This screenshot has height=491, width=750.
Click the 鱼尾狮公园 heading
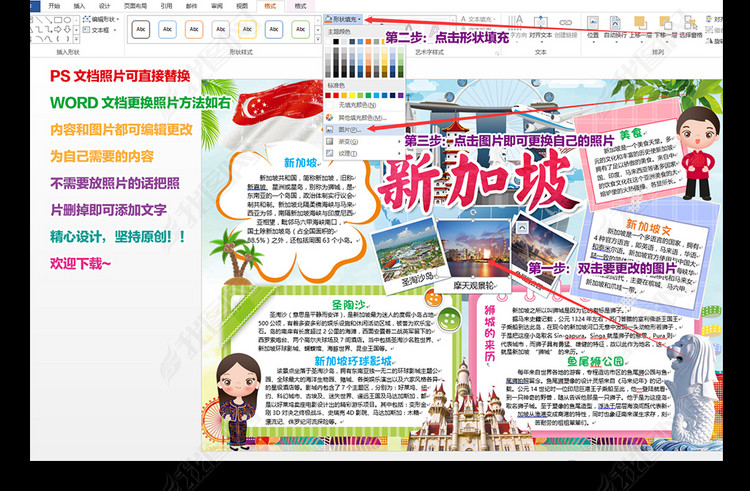coord(596,361)
